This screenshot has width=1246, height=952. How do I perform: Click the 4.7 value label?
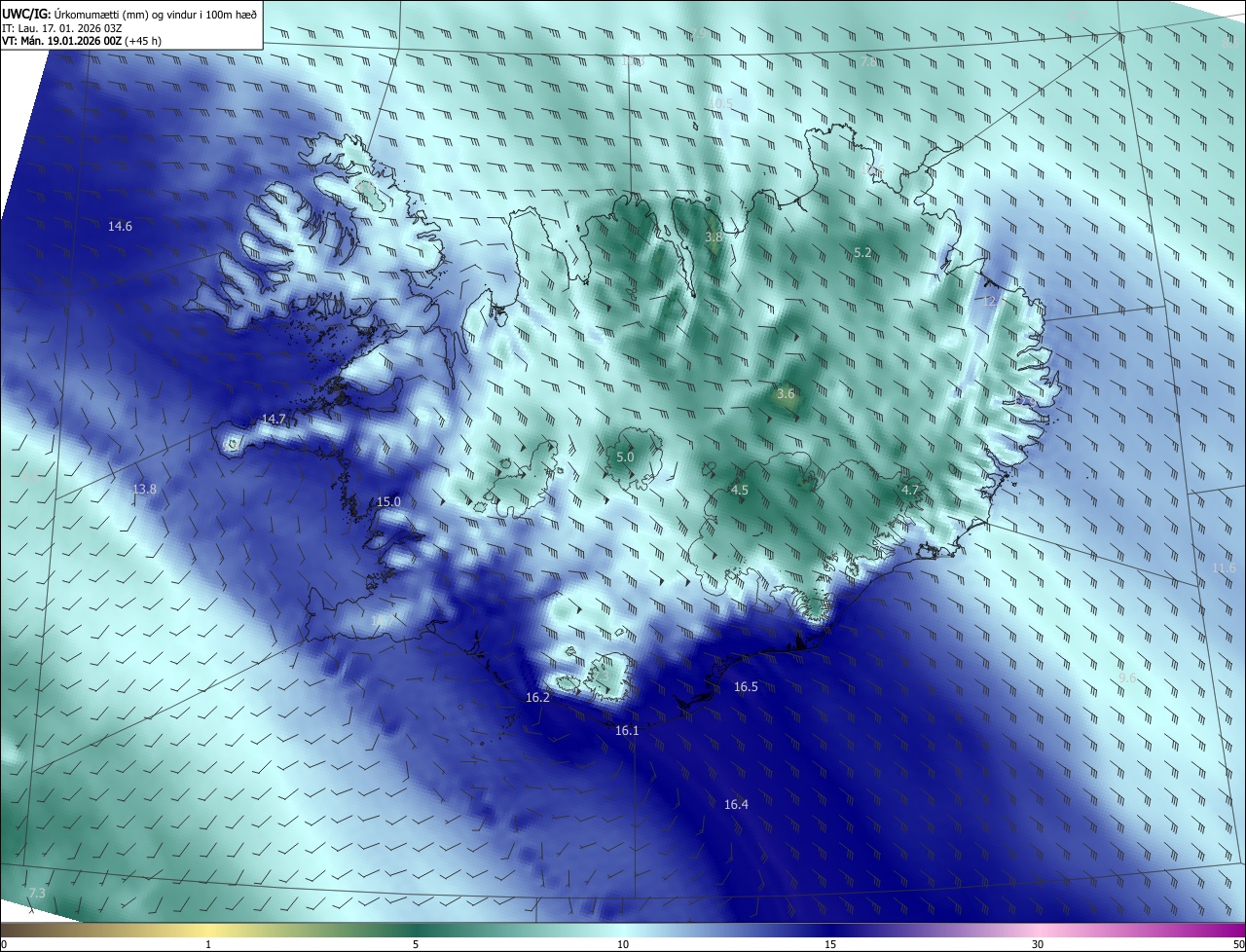click(910, 490)
